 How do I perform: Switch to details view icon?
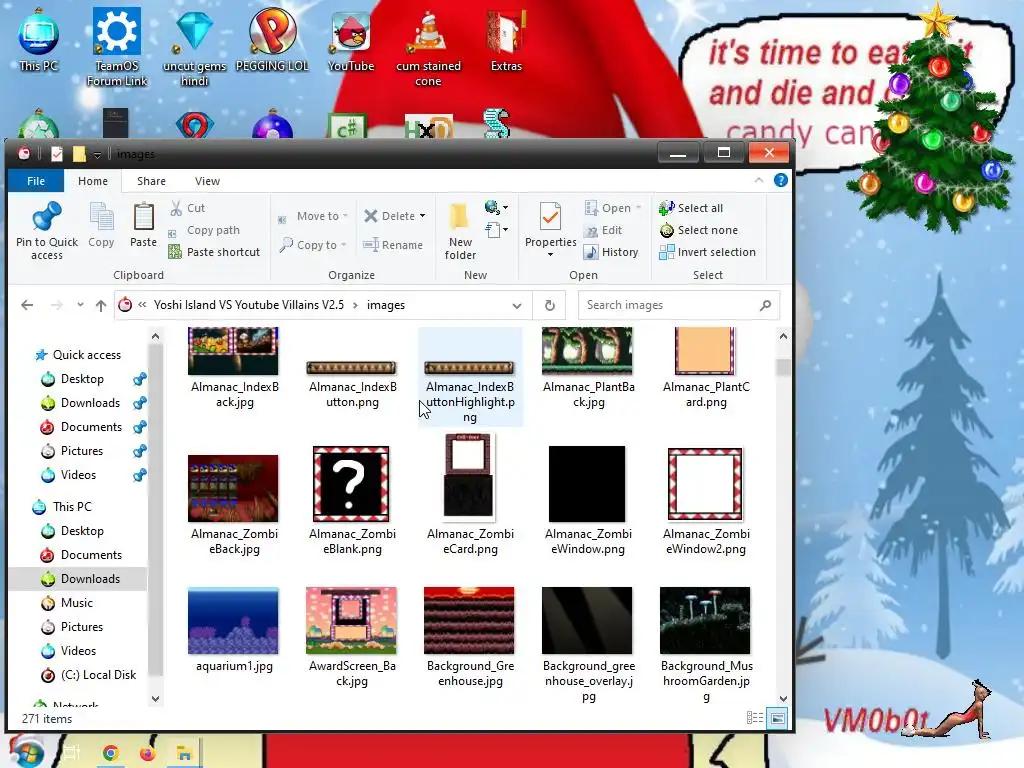pos(755,718)
